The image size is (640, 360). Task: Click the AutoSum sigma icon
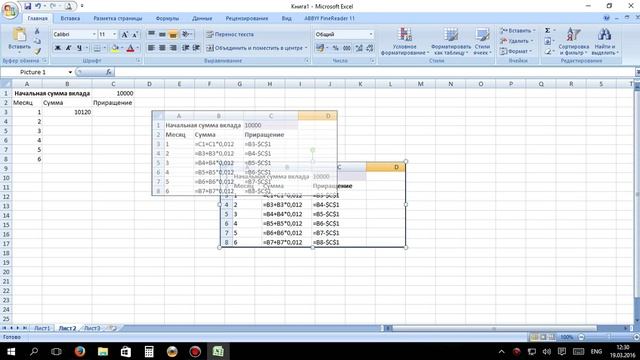coord(548,31)
